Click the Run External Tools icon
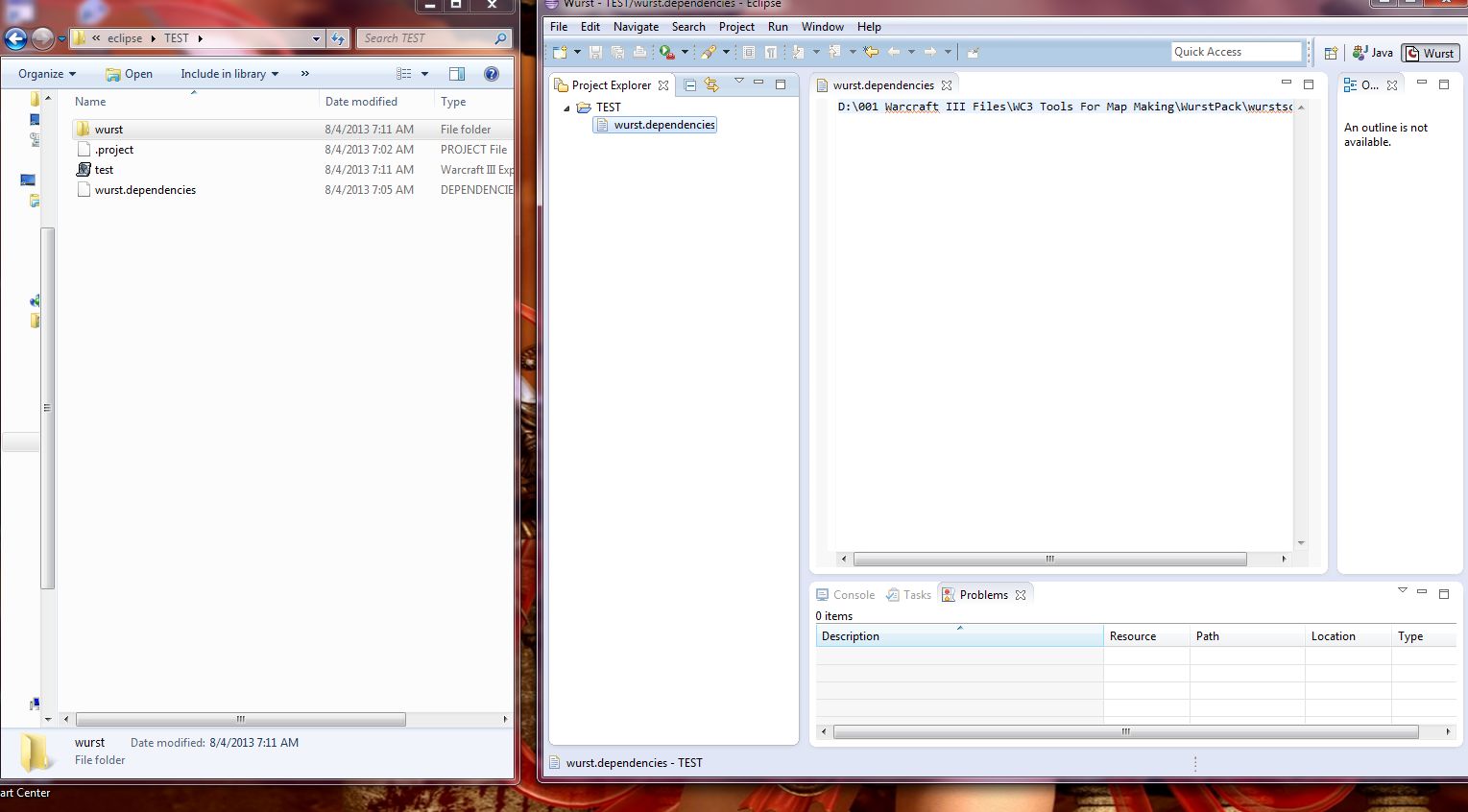 [x=667, y=52]
